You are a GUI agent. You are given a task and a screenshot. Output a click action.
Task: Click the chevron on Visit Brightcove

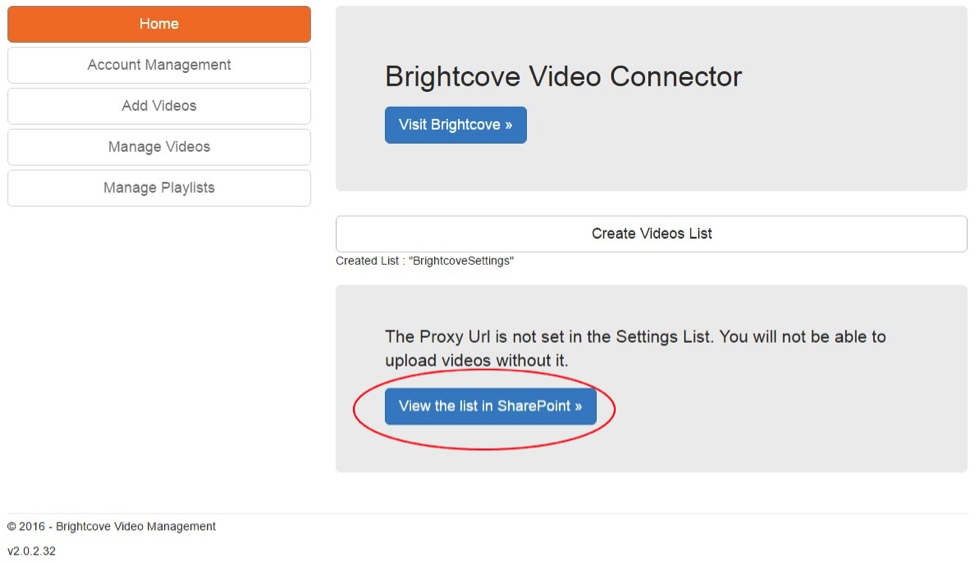click(x=508, y=125)
